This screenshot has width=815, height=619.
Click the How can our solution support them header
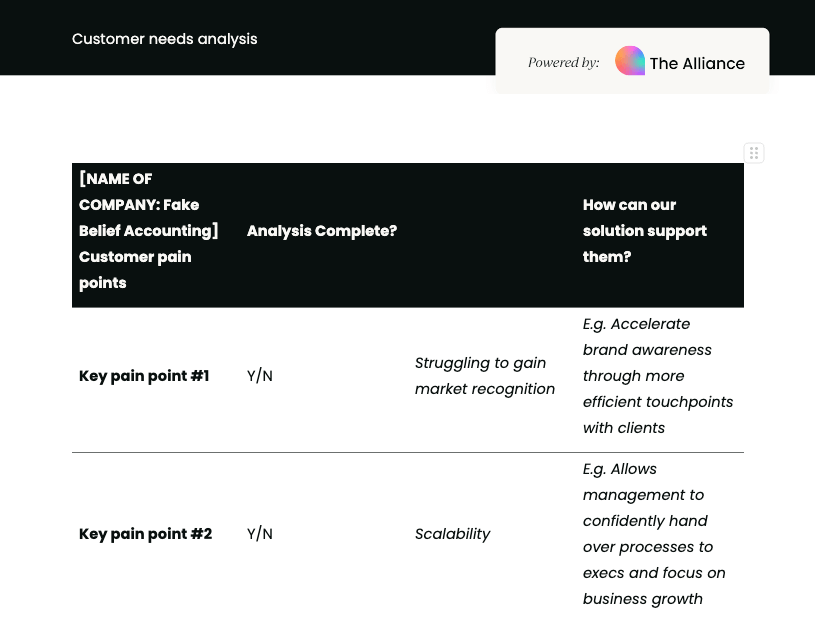644,231
